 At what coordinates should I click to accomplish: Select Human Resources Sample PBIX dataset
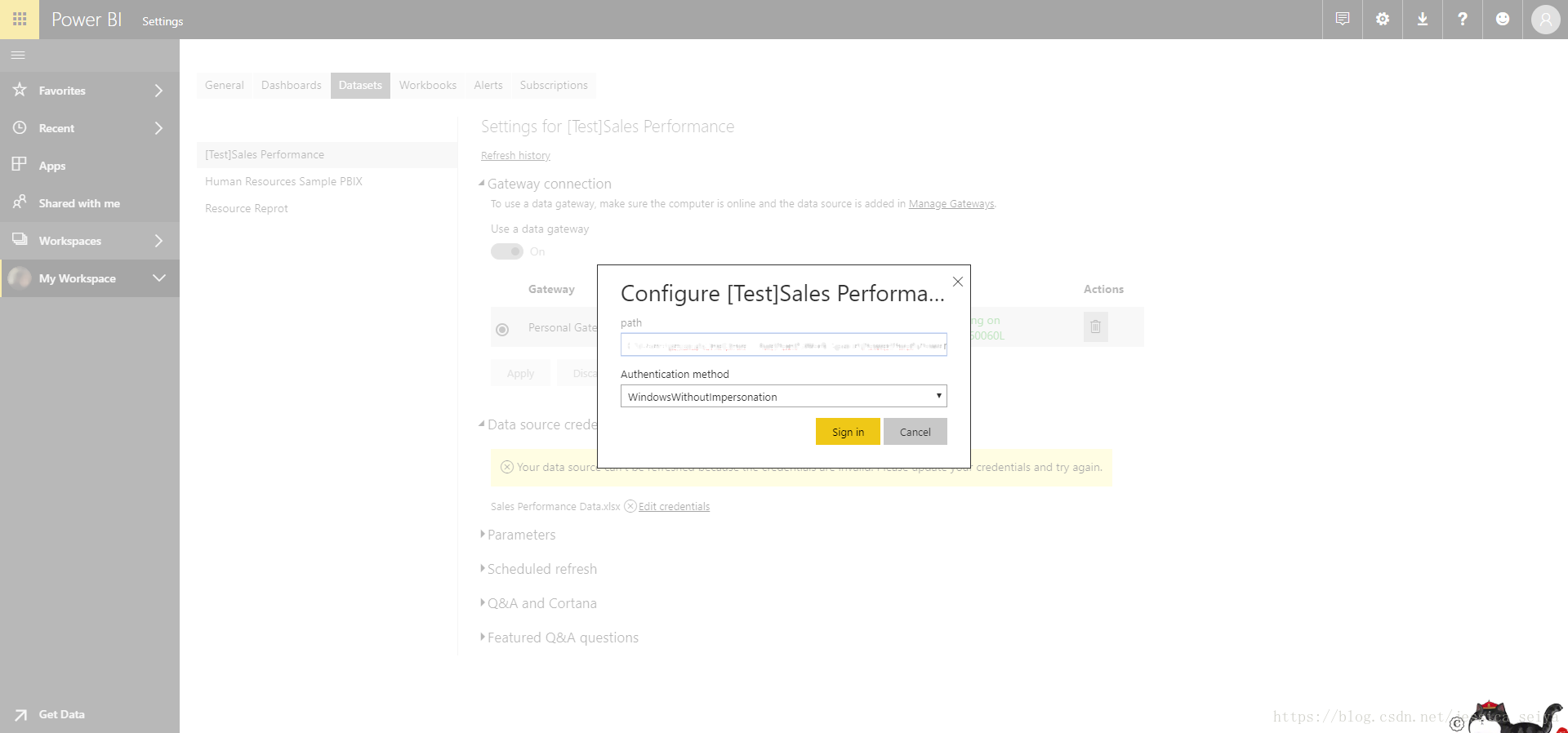point(327,181)
